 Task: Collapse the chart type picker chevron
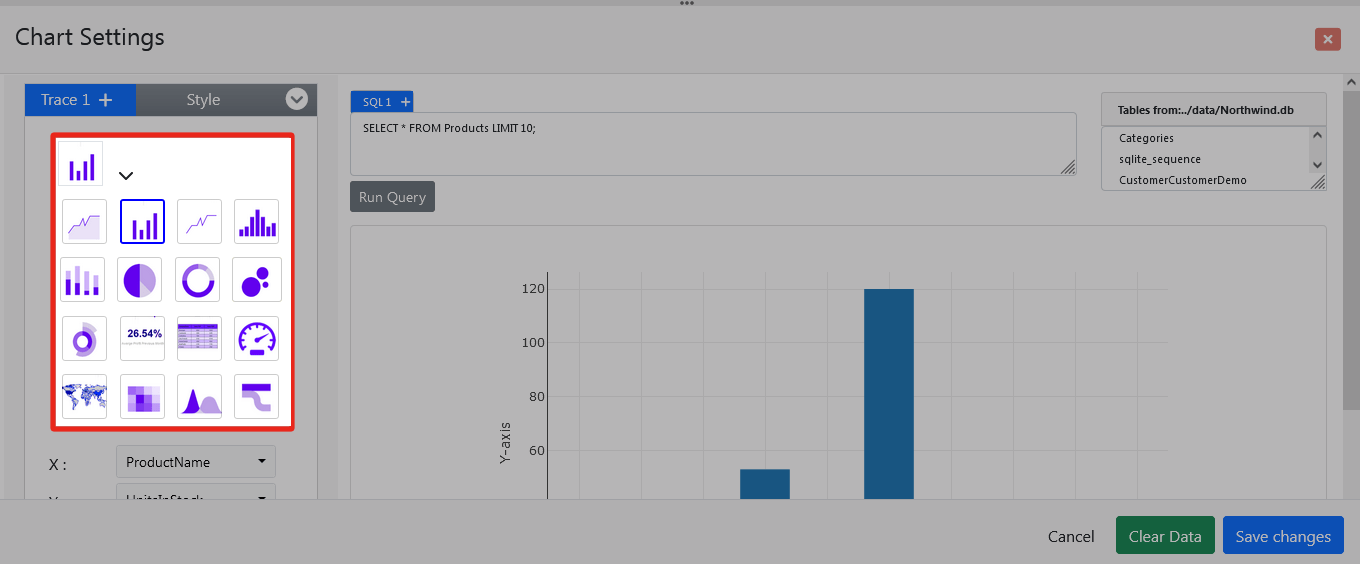click(126, 175)
